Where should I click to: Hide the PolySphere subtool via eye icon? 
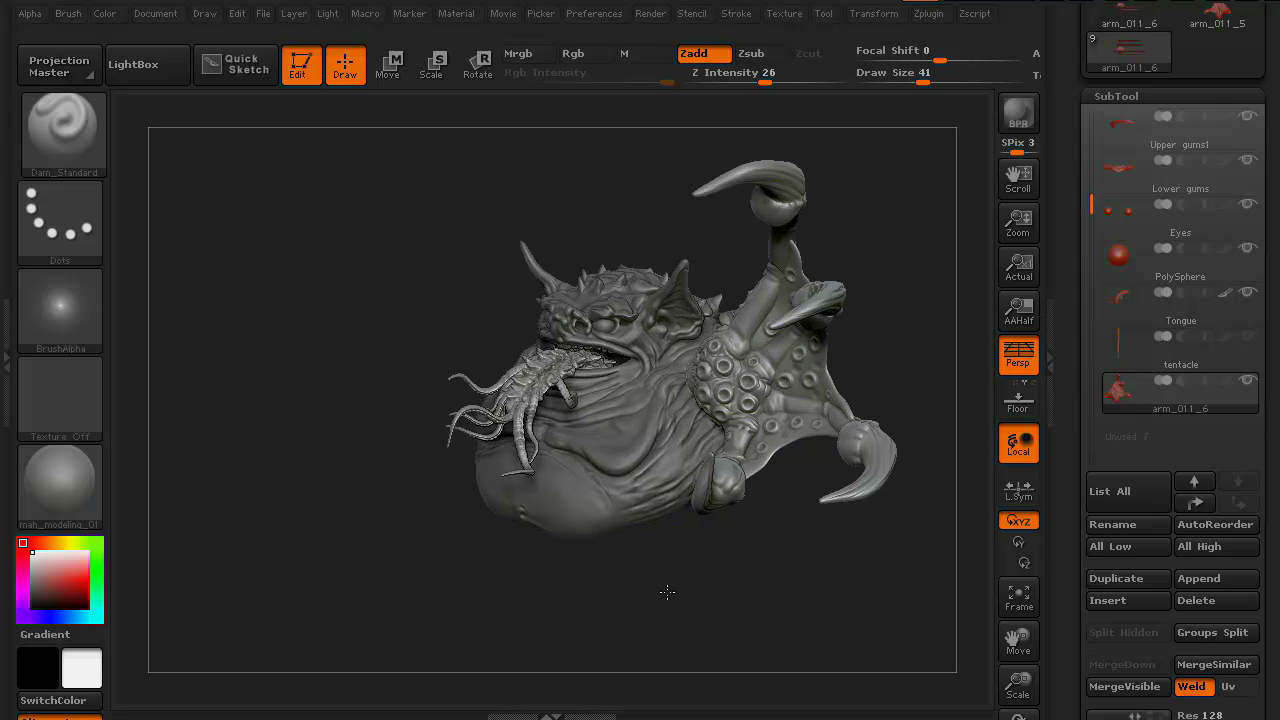coord(1247,248)
